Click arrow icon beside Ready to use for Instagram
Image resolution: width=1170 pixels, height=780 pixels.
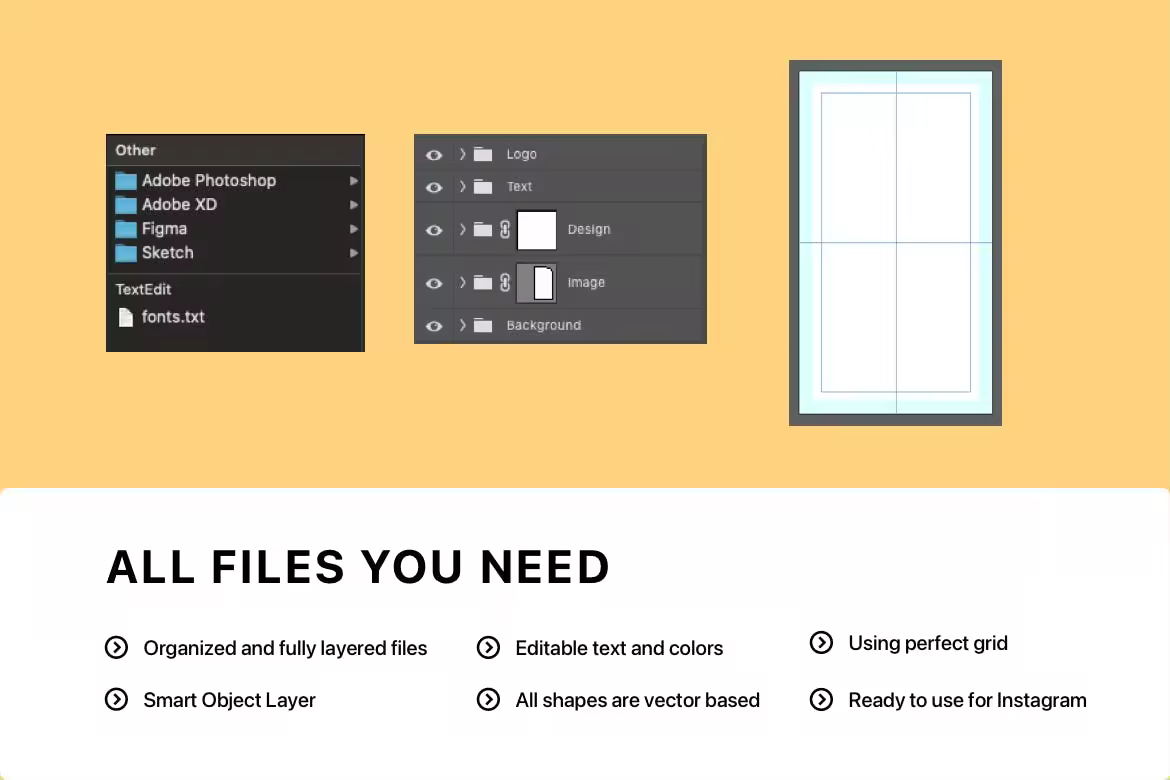click(x=822, y=699)
